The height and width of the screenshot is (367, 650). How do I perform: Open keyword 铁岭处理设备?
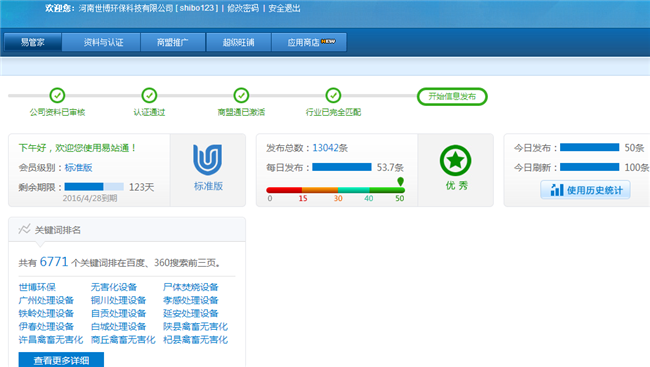click(46, 314)
